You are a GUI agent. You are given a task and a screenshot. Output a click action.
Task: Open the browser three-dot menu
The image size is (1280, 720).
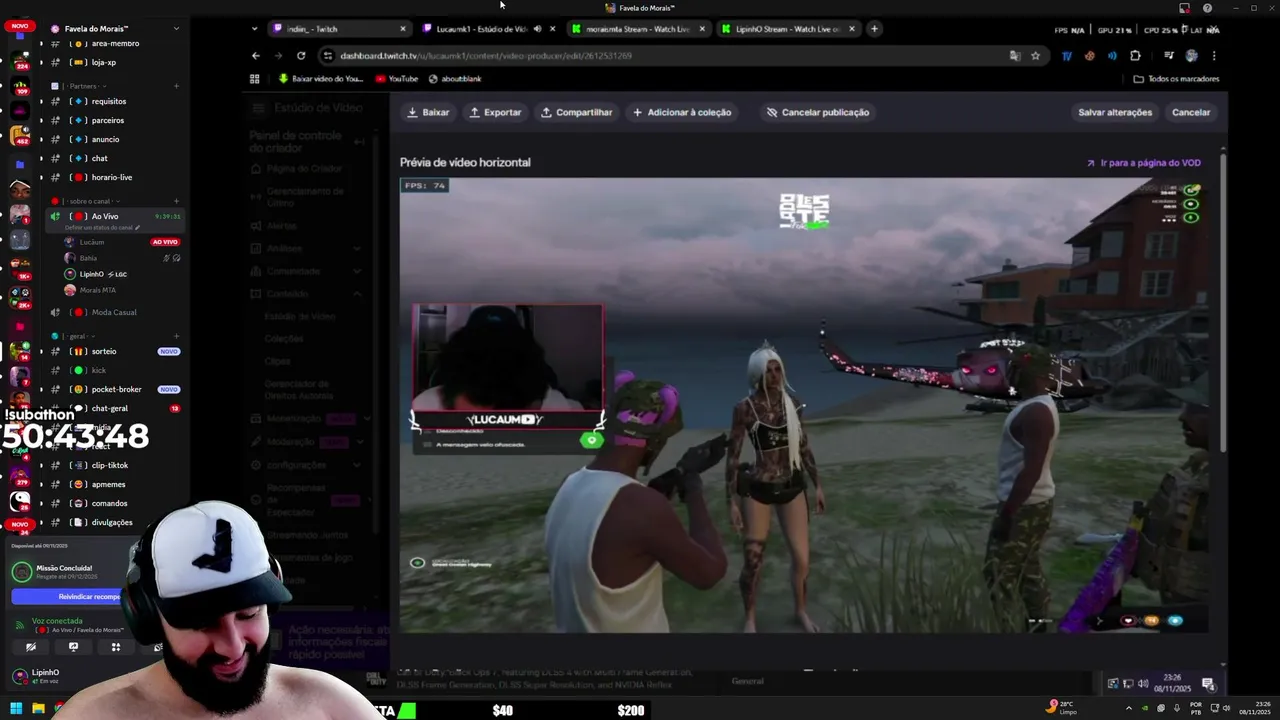click(1214, 55)
